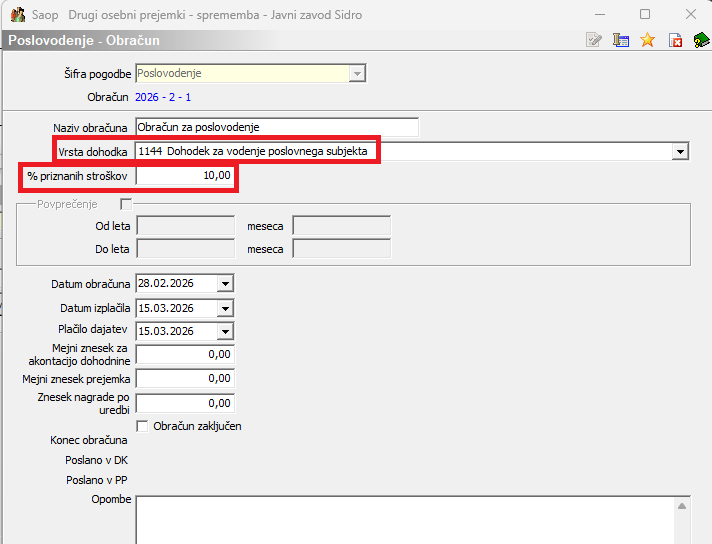Minimize the Saop window
The image size is (712, 544).
[600, 15]
